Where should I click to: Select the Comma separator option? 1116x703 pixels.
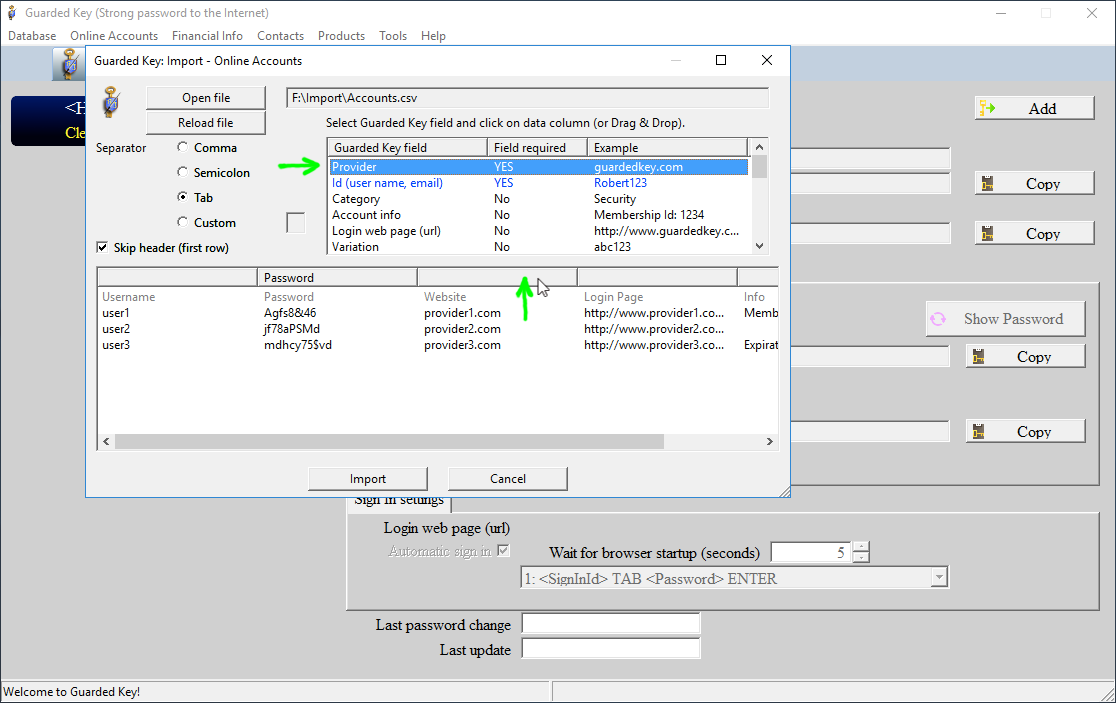182,147
